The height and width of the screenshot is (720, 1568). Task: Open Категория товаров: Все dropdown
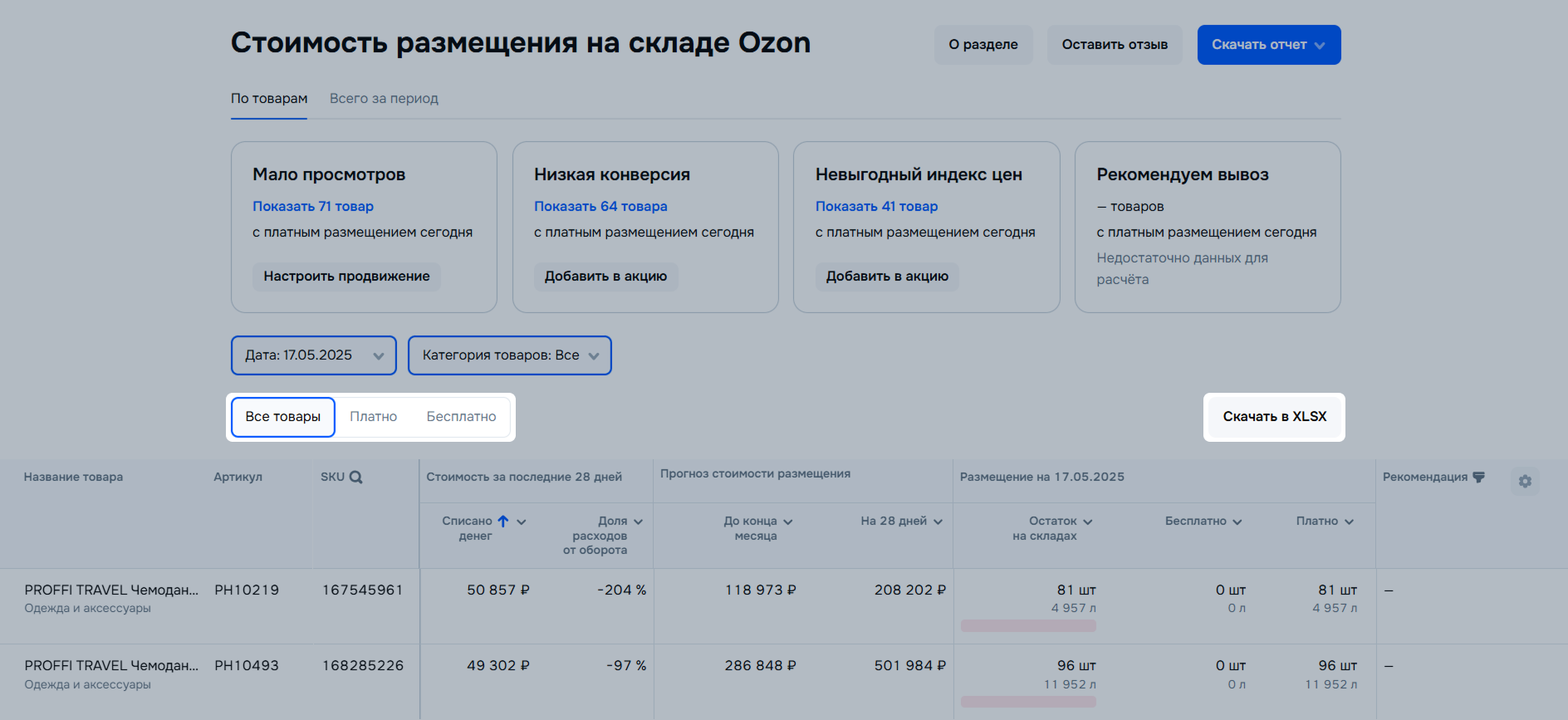[510, 355]
